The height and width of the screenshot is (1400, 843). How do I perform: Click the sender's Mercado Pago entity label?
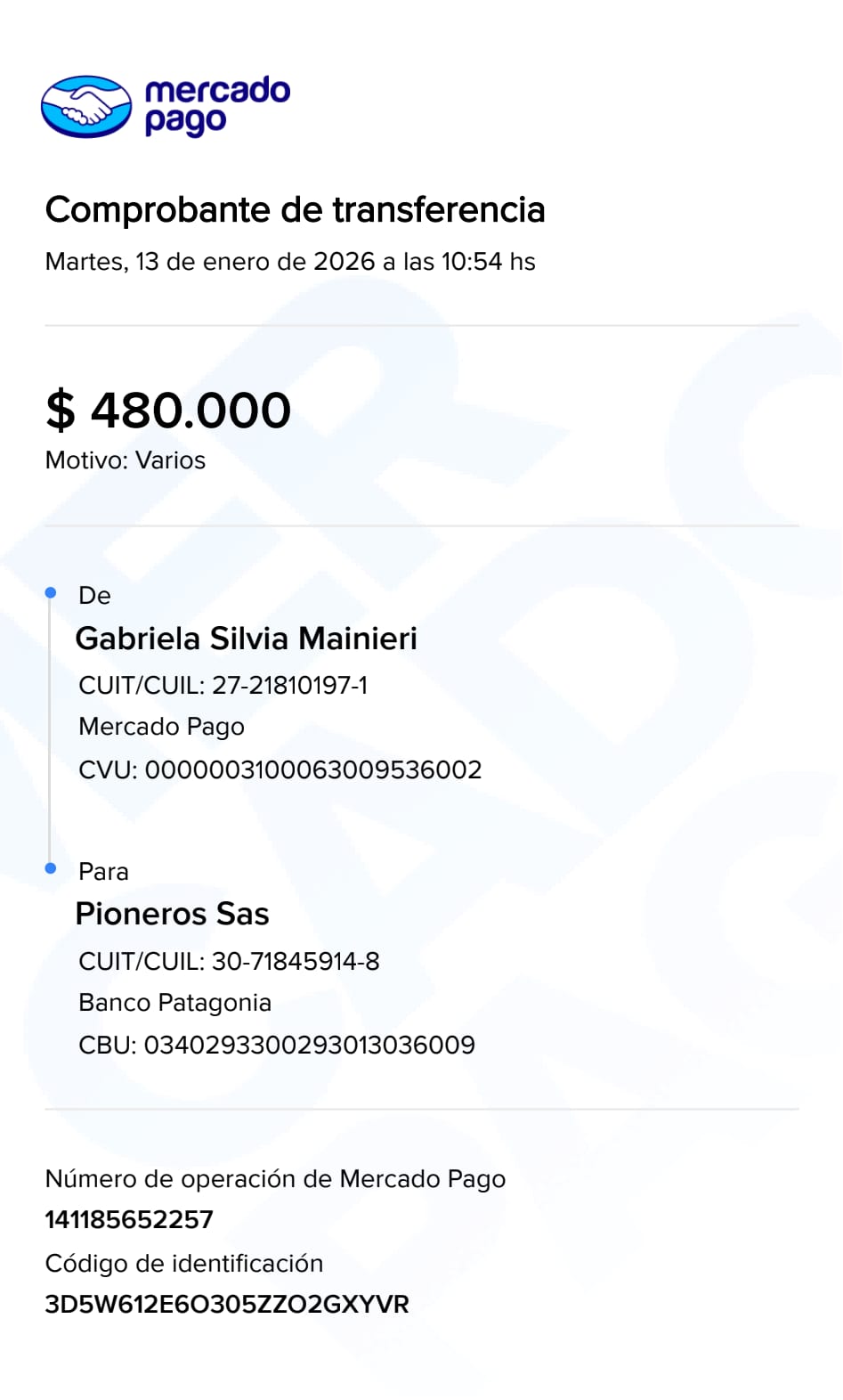161,727
